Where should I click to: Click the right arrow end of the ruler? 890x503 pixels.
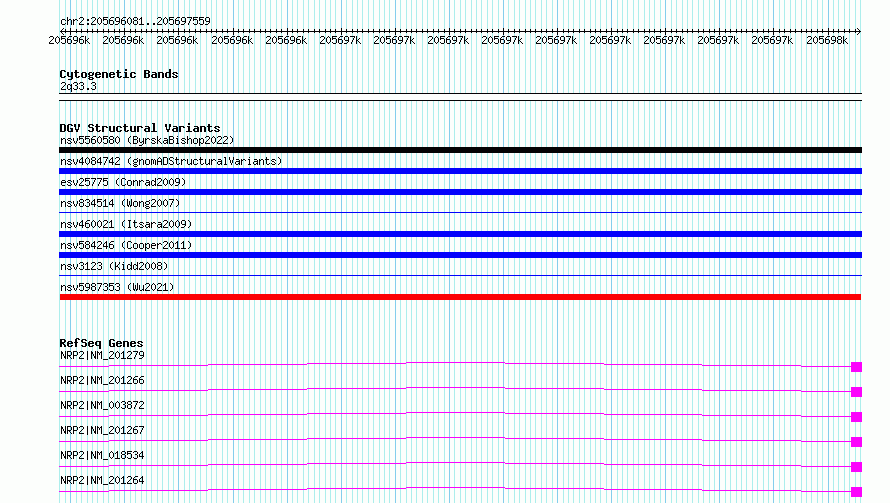click(858, 31)
